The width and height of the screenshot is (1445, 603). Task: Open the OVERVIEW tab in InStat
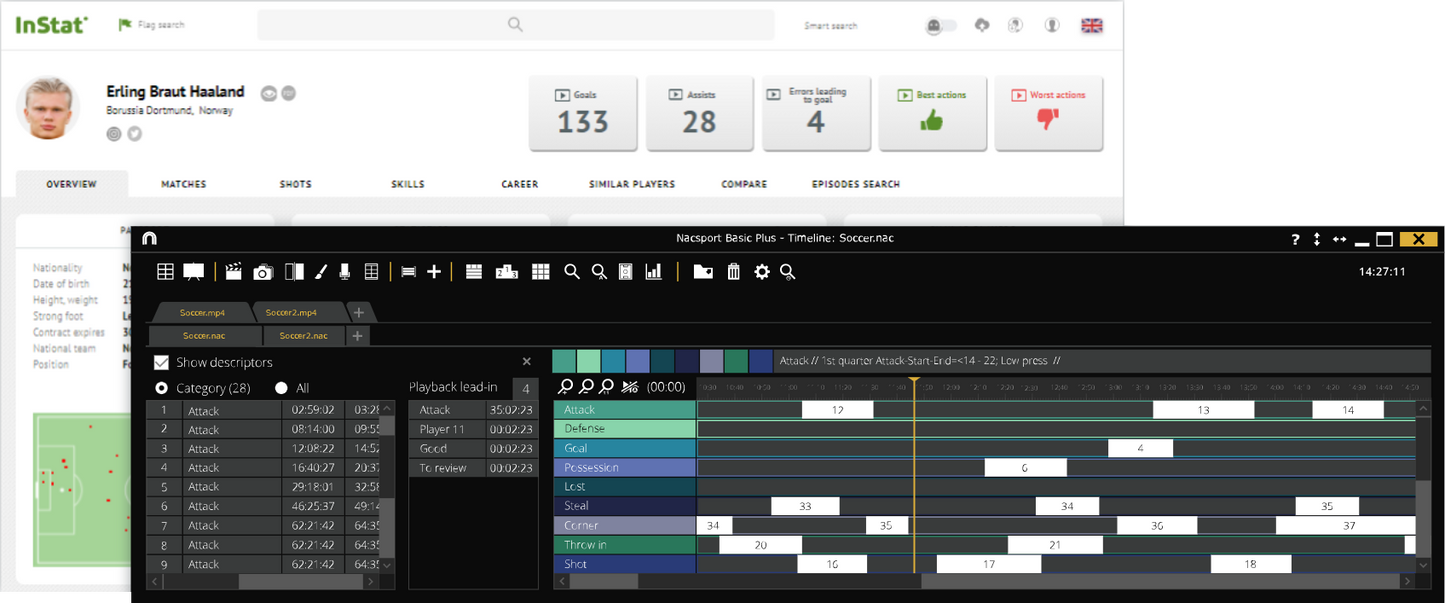[x=71, y=184]
